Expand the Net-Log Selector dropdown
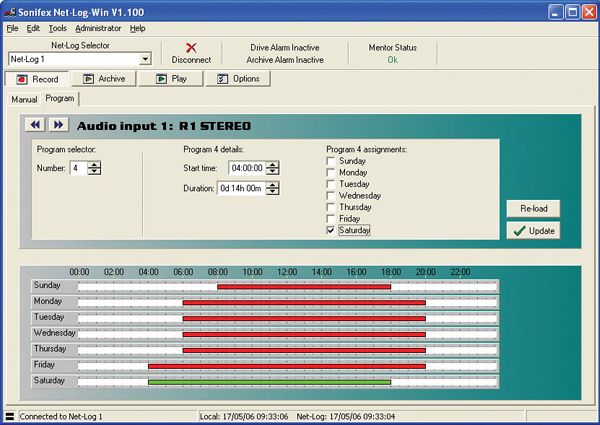 145,60
